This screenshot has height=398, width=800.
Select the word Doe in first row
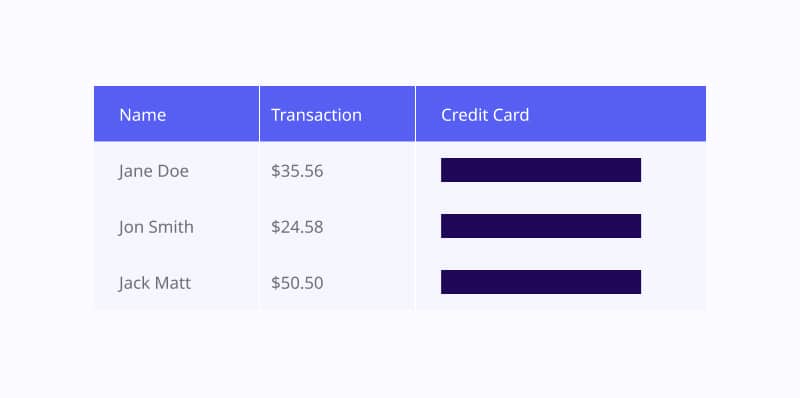click(x=173, y=171)
